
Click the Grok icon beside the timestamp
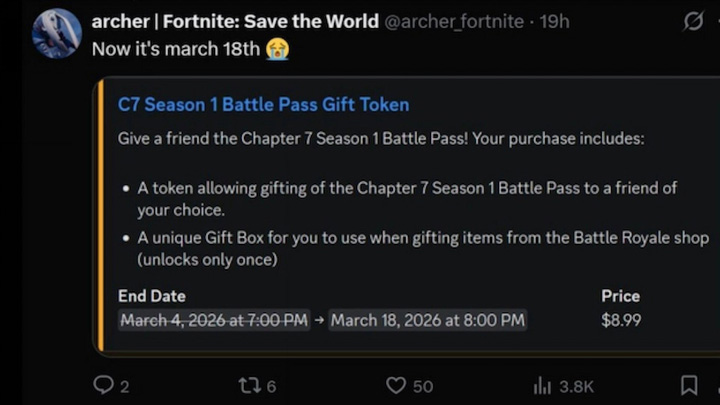point(692,21)
